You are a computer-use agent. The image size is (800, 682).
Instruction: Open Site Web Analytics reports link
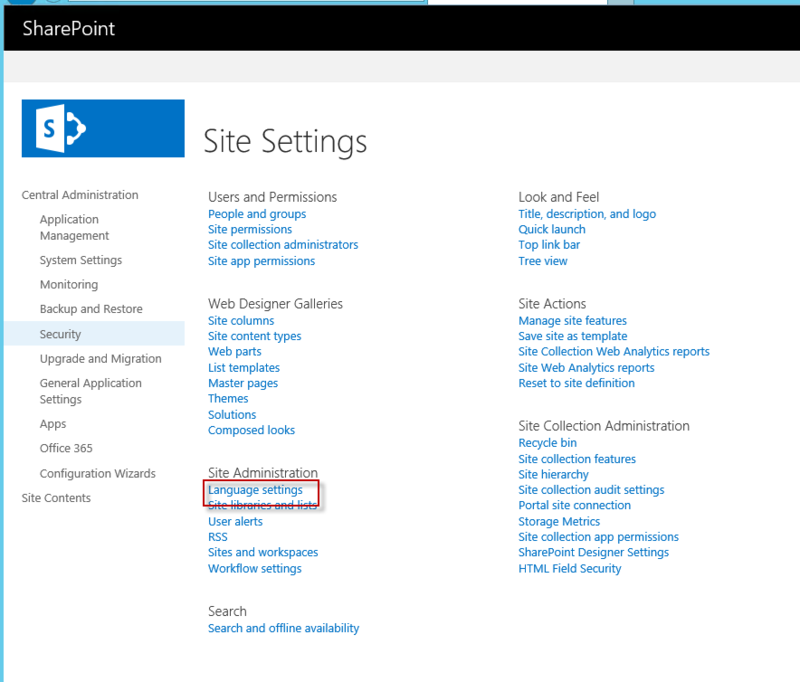coord(586,368)
